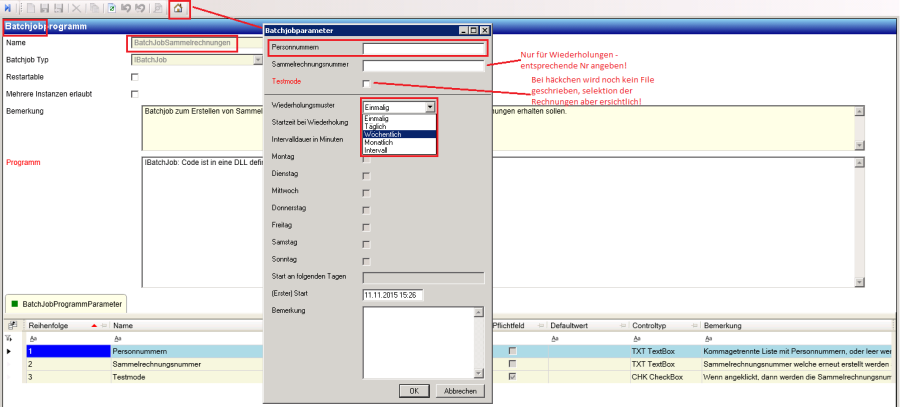Click the first undo arrow icon
Viewport: 900px width, 407px height.
point(126,9)
